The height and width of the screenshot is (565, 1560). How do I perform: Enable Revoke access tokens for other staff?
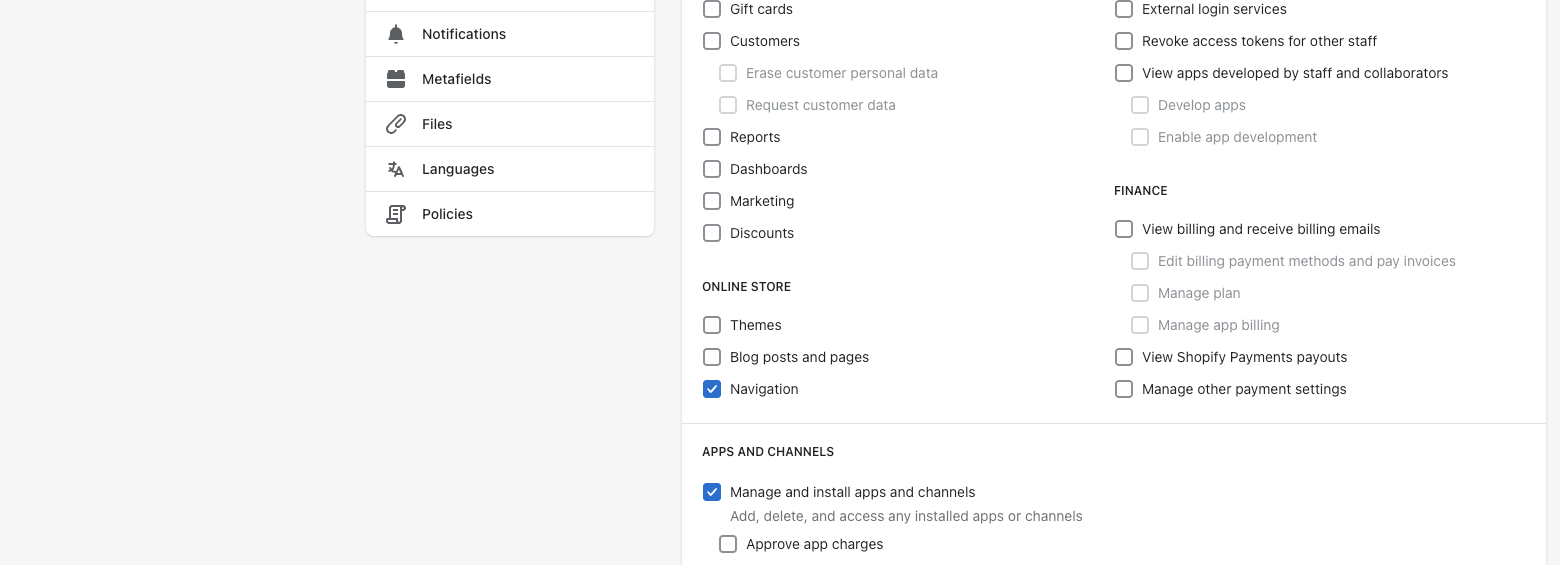[1124, 41]
